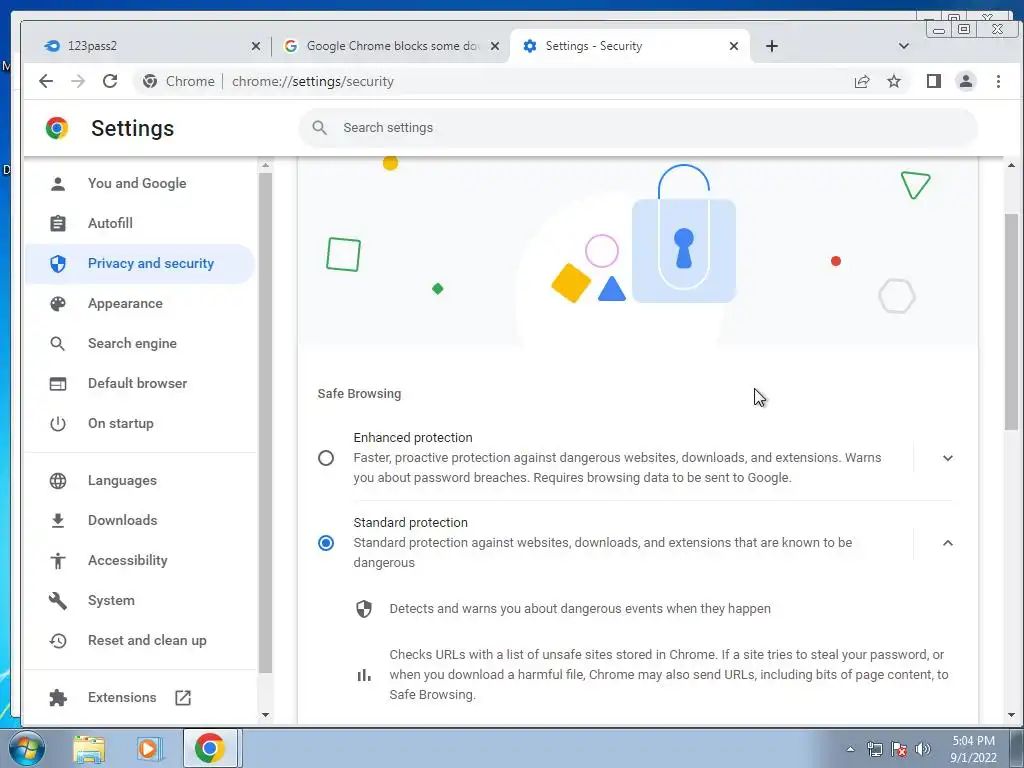Close the Google Chrome blocks downloads tab

click(495, 46)
